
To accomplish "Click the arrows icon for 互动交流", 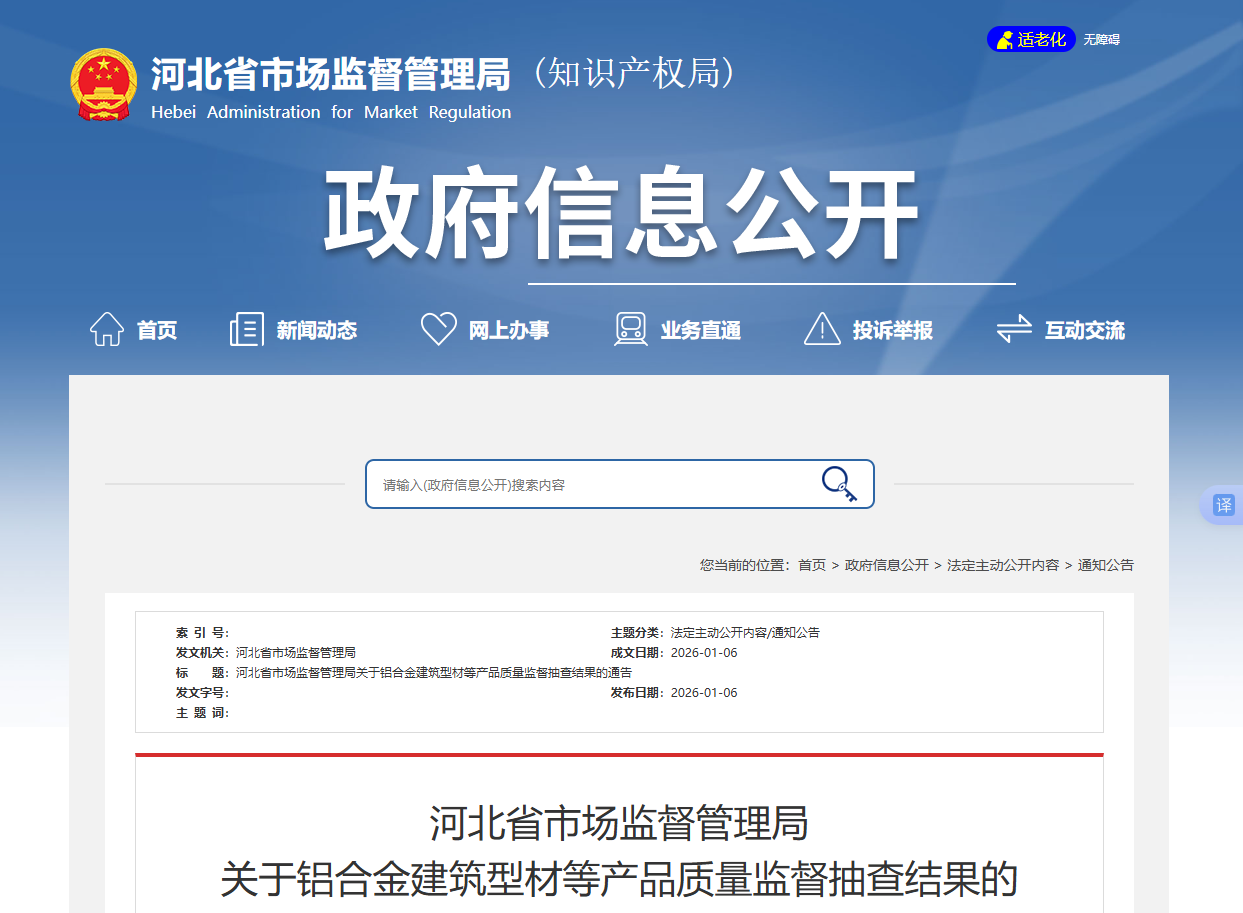I will (1013, 328).
